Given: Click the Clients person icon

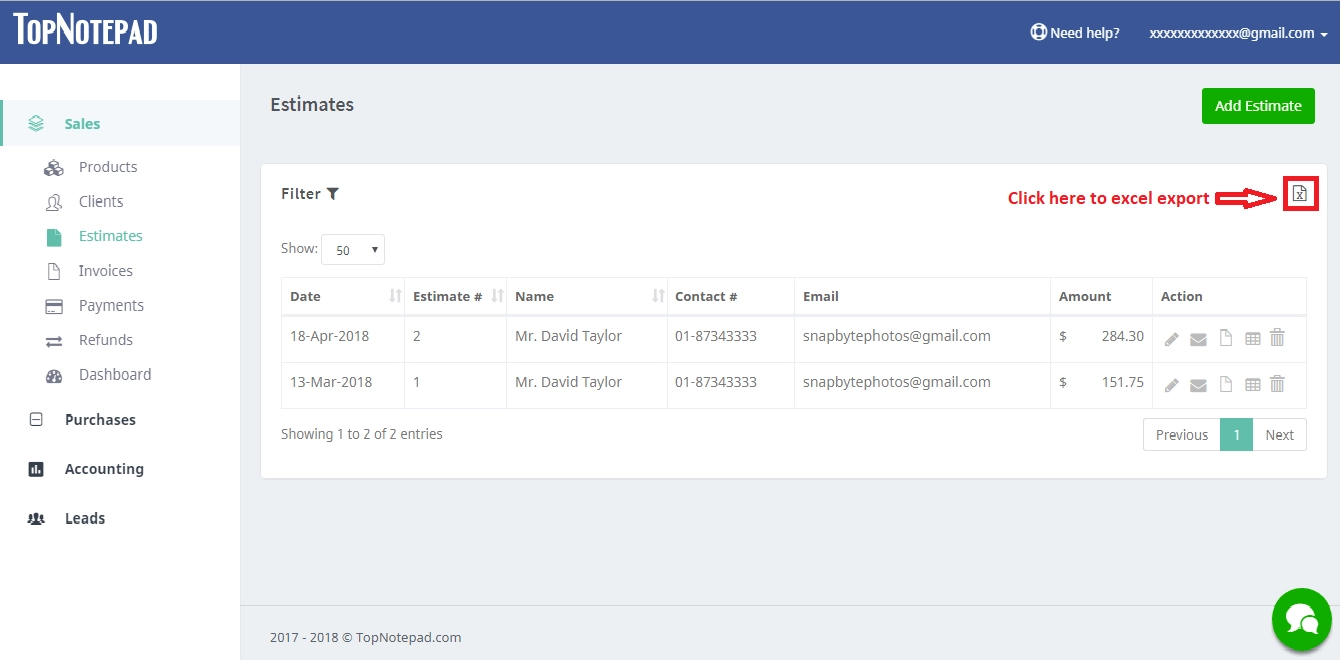Looking at the screenshot, I should pyautogui.click(x=54, y=202).
